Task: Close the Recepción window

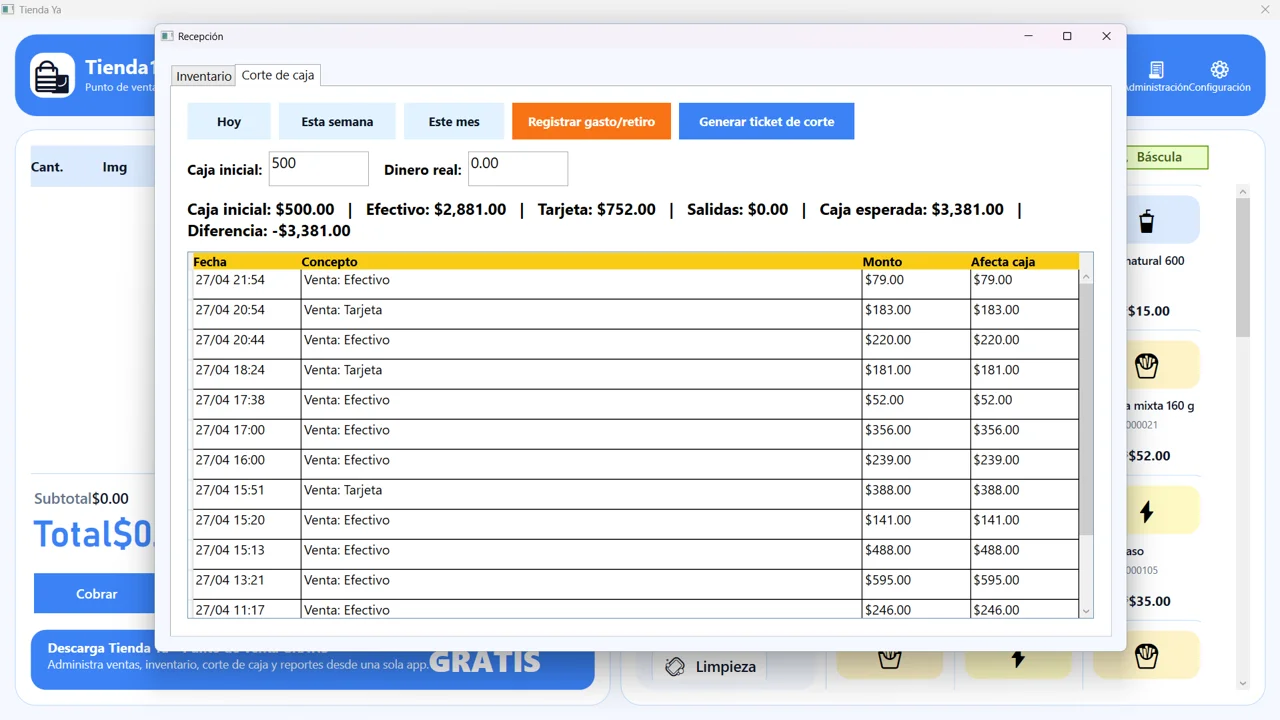Action: (x=1106, y=36)
